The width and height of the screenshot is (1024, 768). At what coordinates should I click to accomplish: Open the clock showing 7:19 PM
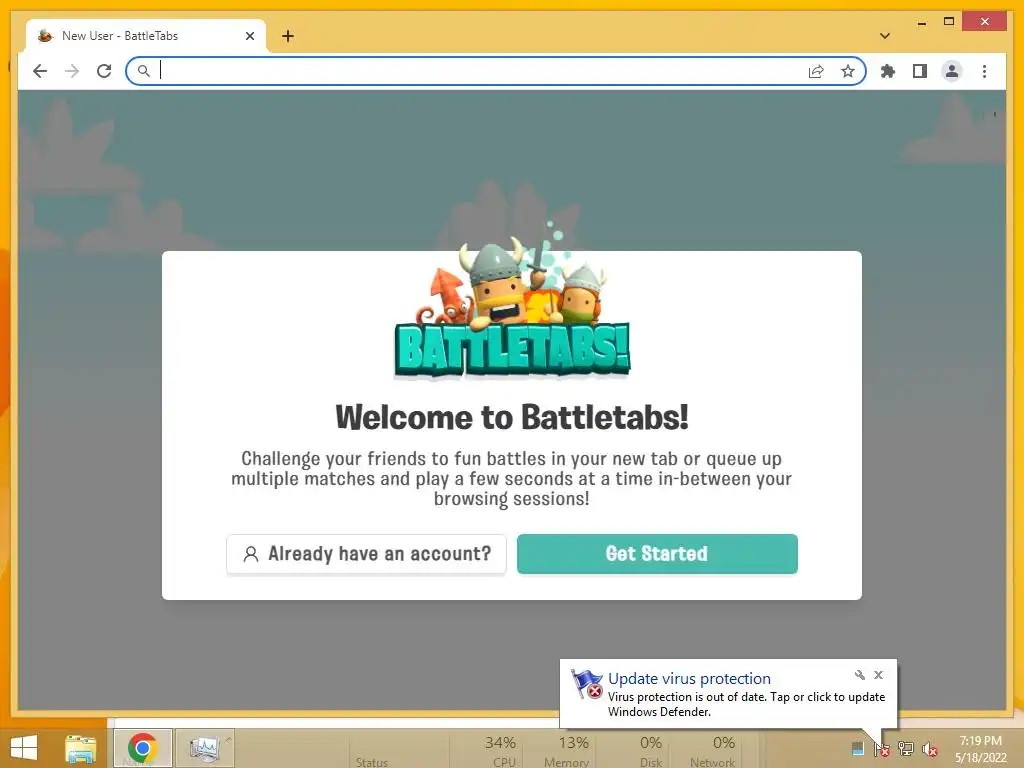point(980,749)
